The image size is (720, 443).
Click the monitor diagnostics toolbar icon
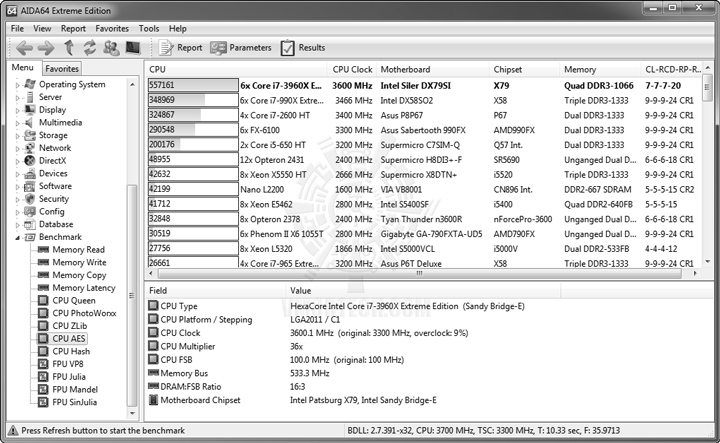(x=133, y=47)
